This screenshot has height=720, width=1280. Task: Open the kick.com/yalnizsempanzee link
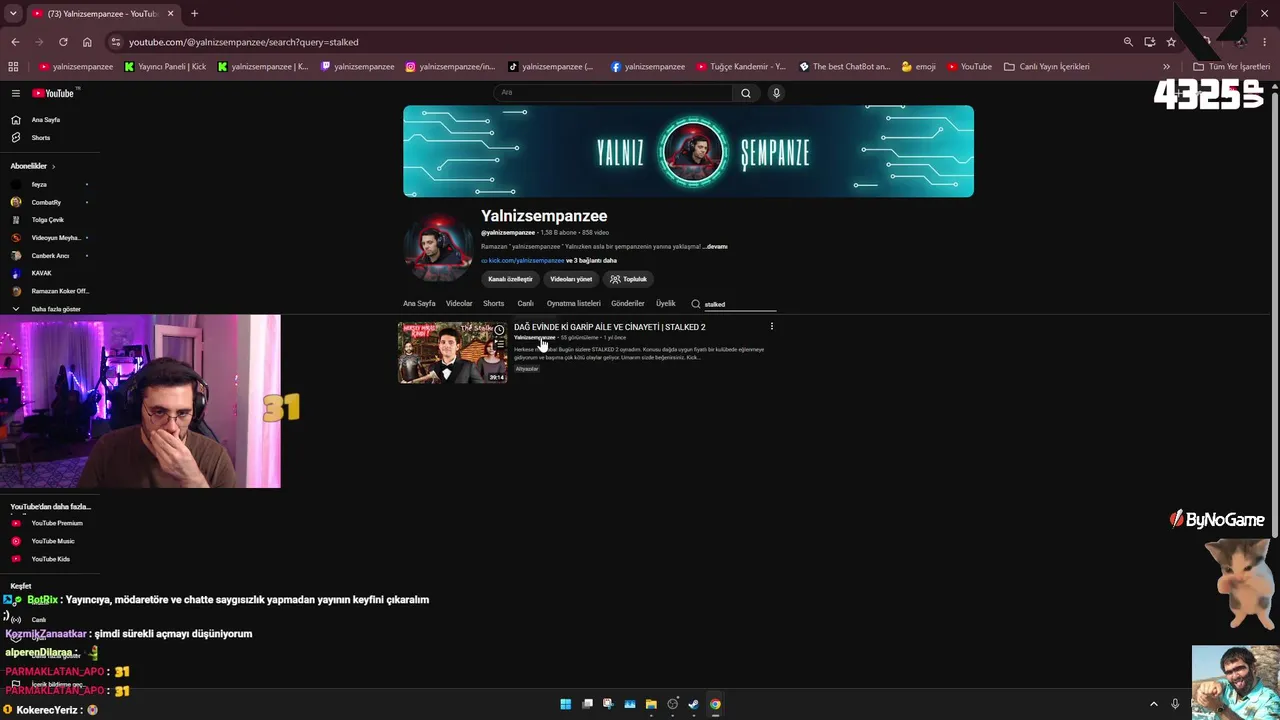[526, 261]
